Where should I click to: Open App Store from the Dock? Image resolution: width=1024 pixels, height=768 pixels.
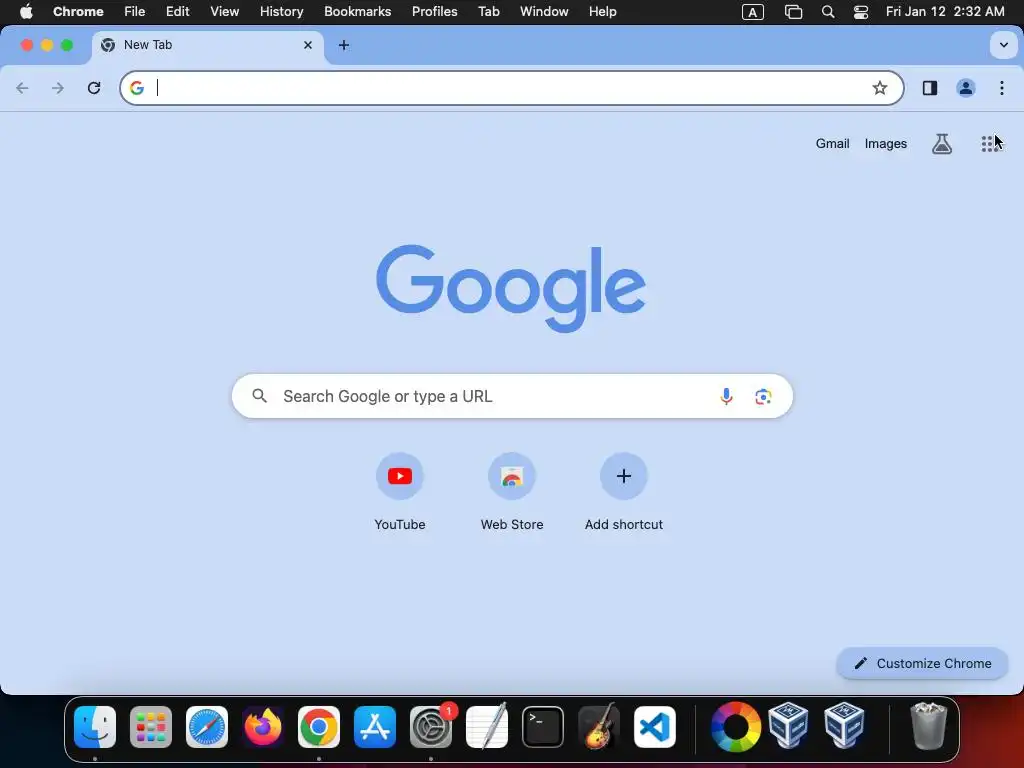pos(375,727)
